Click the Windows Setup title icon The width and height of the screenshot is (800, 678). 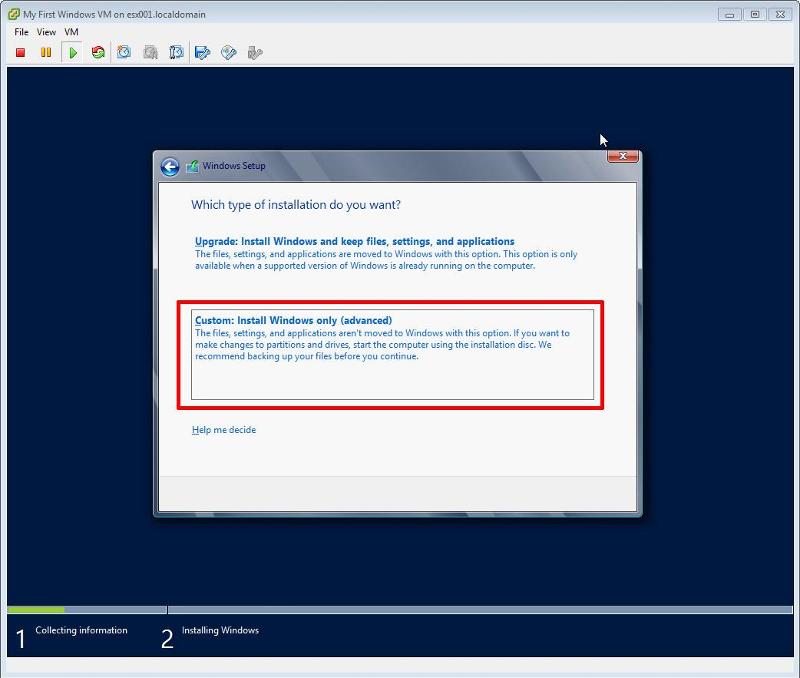coord(192,166)
